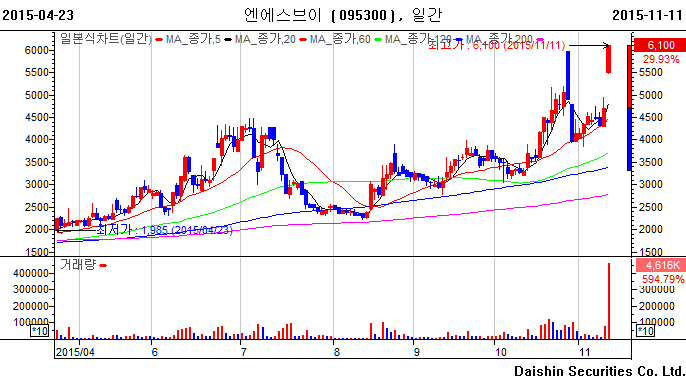Click the green legend marker in the legend
The width and height of the screenshot is (686, 383).
click(x=378, y=40)
